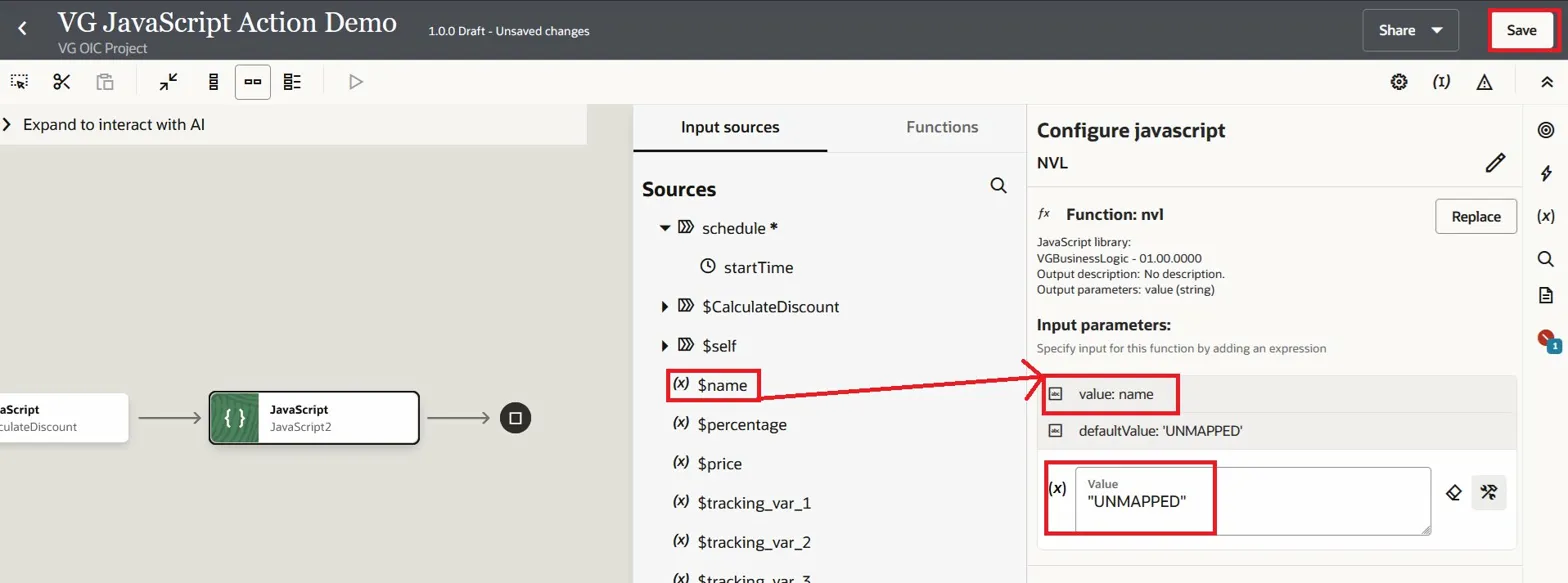1568x583 pixels.
Task: Open the settings gear icon
Action: tap(1399, 82)
